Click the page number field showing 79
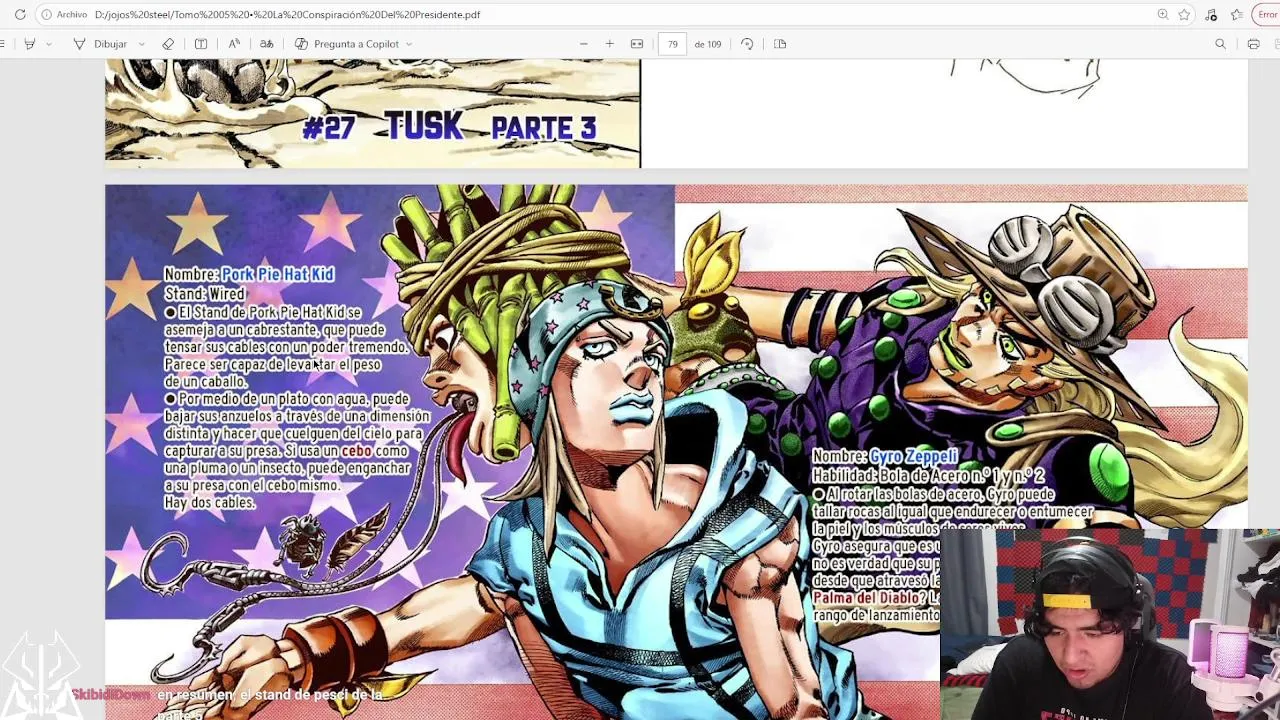This screenshot has width=1280, height=720. [x=672, y=44]
